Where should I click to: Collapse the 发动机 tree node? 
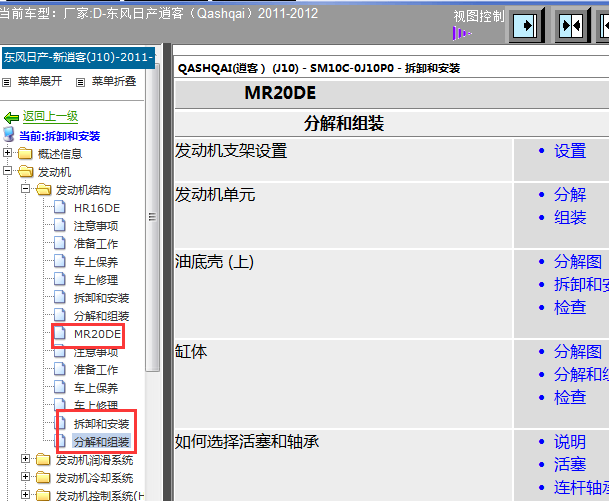(7, 170)
